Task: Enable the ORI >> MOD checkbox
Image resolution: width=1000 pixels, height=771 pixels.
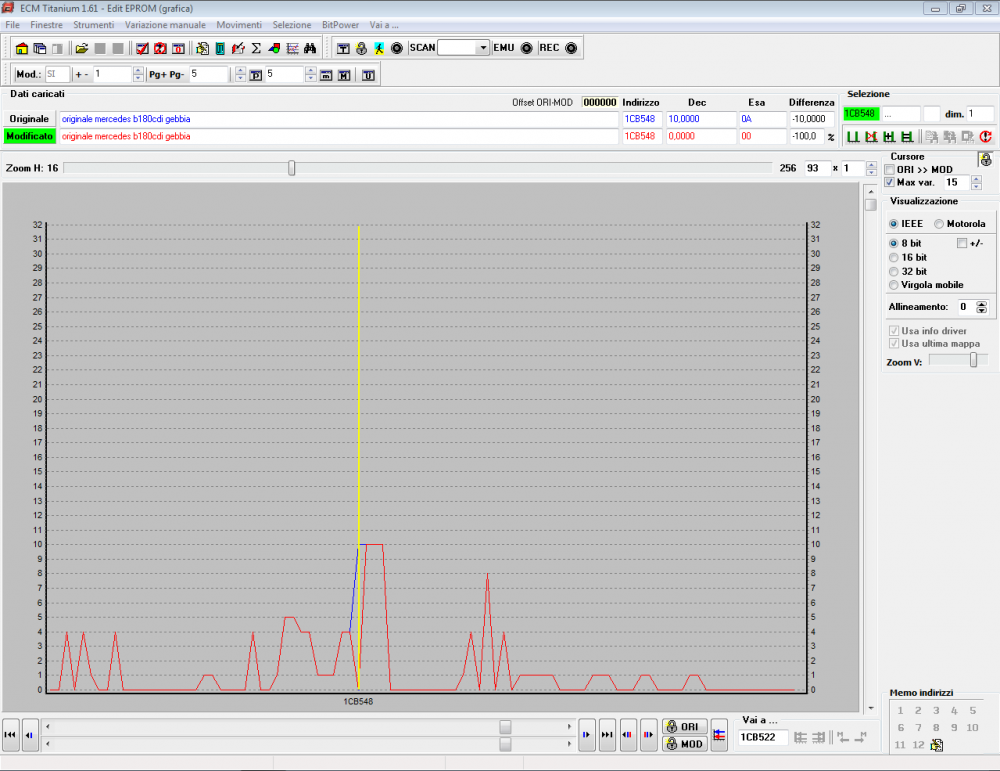Action: pyautogui.click(x=890, y=170)
